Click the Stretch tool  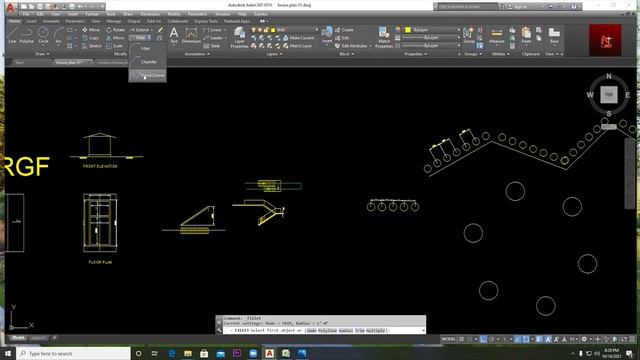click(x=92, y=46)
